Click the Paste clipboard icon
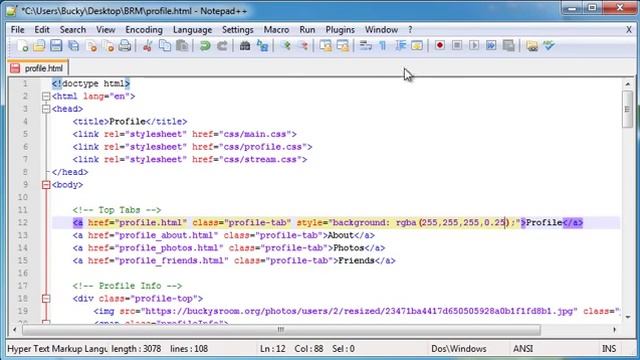 click(x=182, y=46)
